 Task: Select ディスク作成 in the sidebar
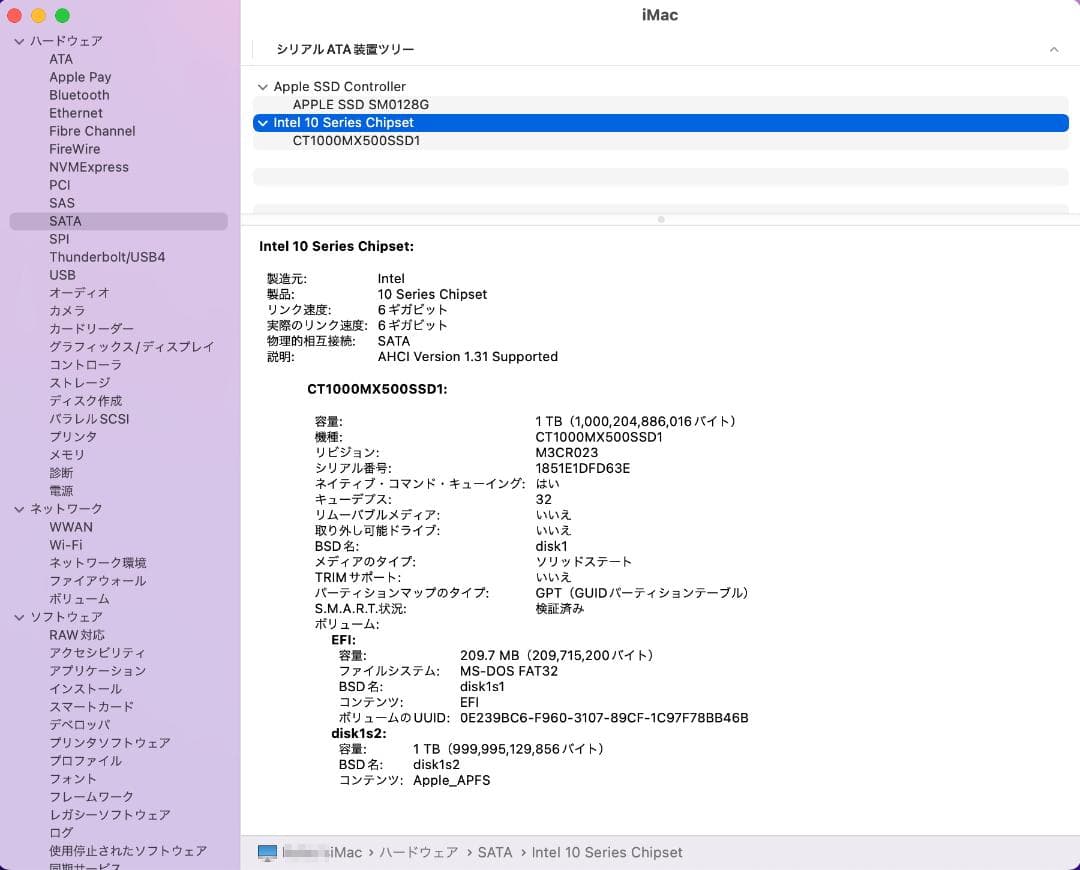pos(85,401)
